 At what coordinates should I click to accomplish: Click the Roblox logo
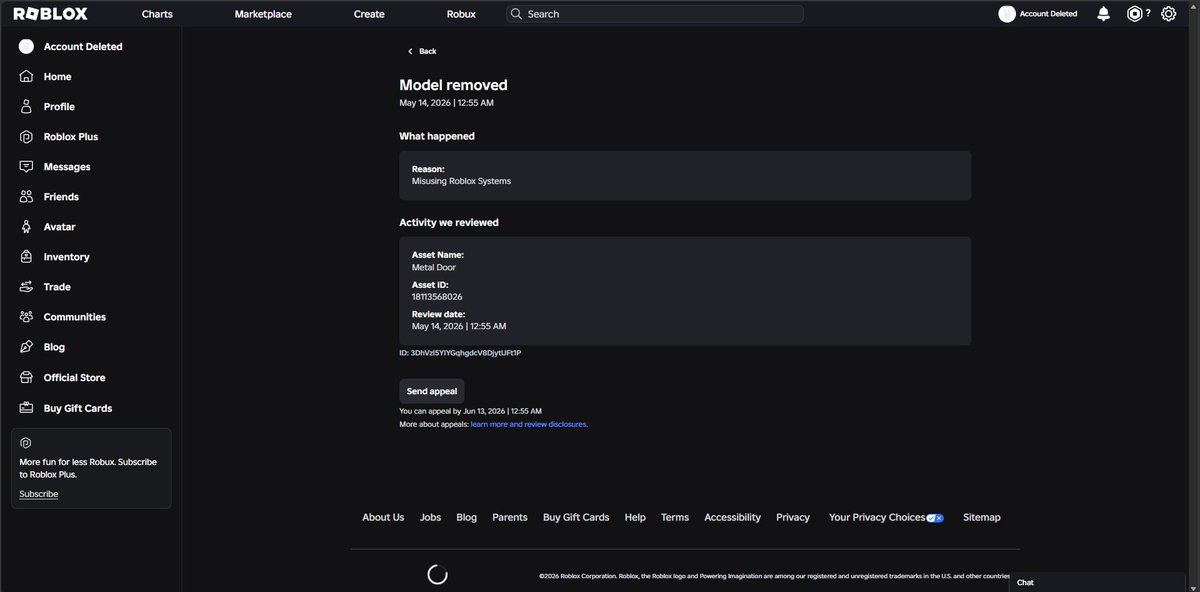pyautogui.click(x=50, y=14)
